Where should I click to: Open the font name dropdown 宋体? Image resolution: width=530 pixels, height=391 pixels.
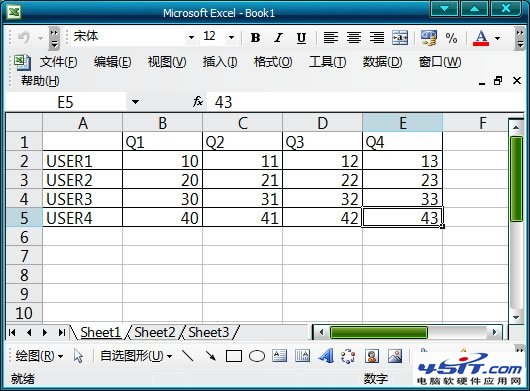pyautogui.click(x=191, y=37)
